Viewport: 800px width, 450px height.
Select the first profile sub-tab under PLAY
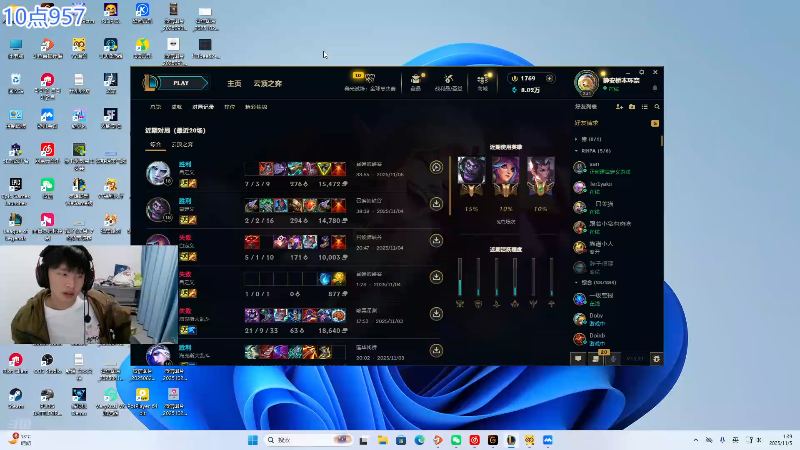[156, 107]
